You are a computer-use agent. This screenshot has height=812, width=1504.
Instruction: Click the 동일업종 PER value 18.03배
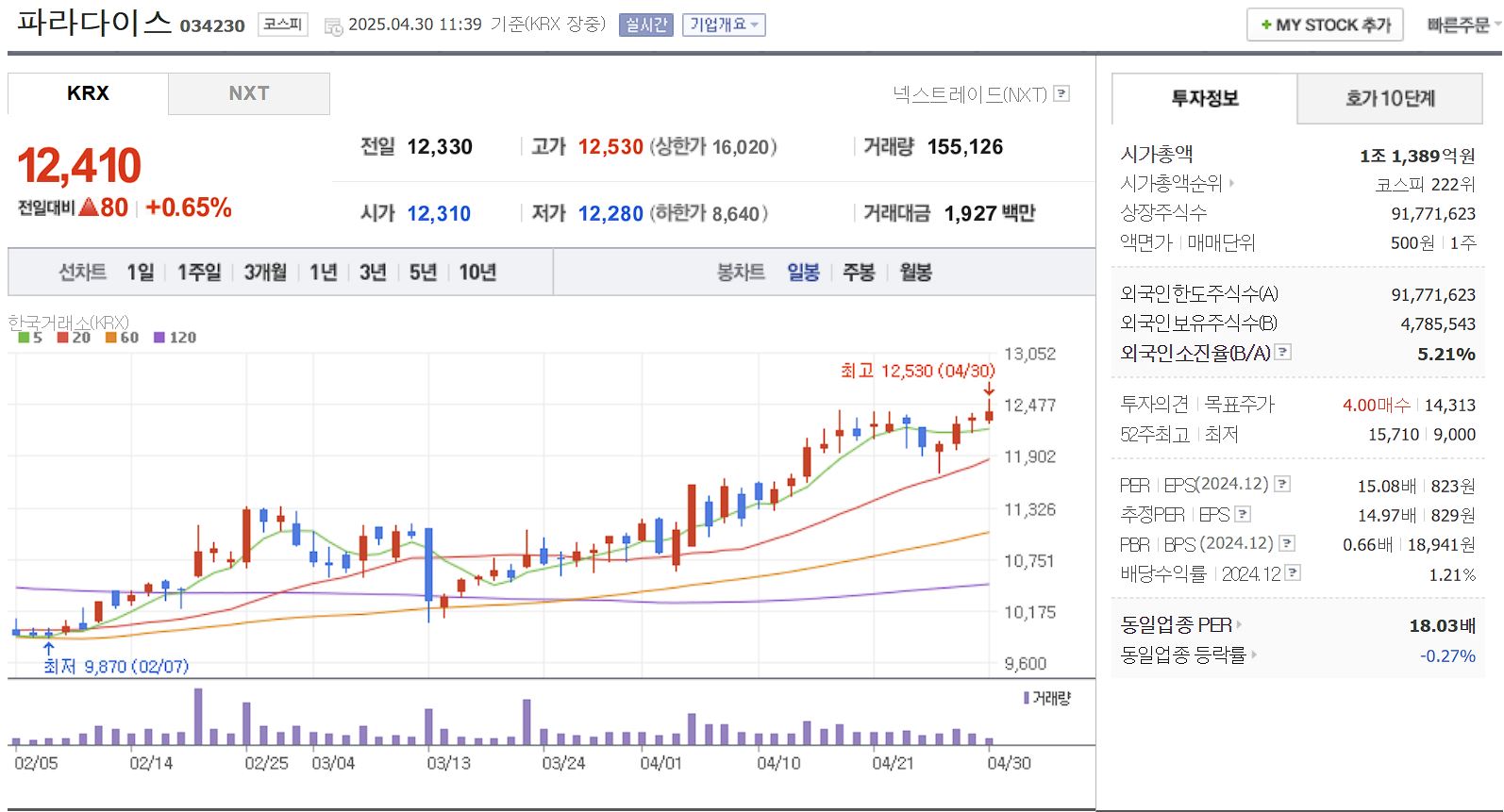pos(1443,625)
